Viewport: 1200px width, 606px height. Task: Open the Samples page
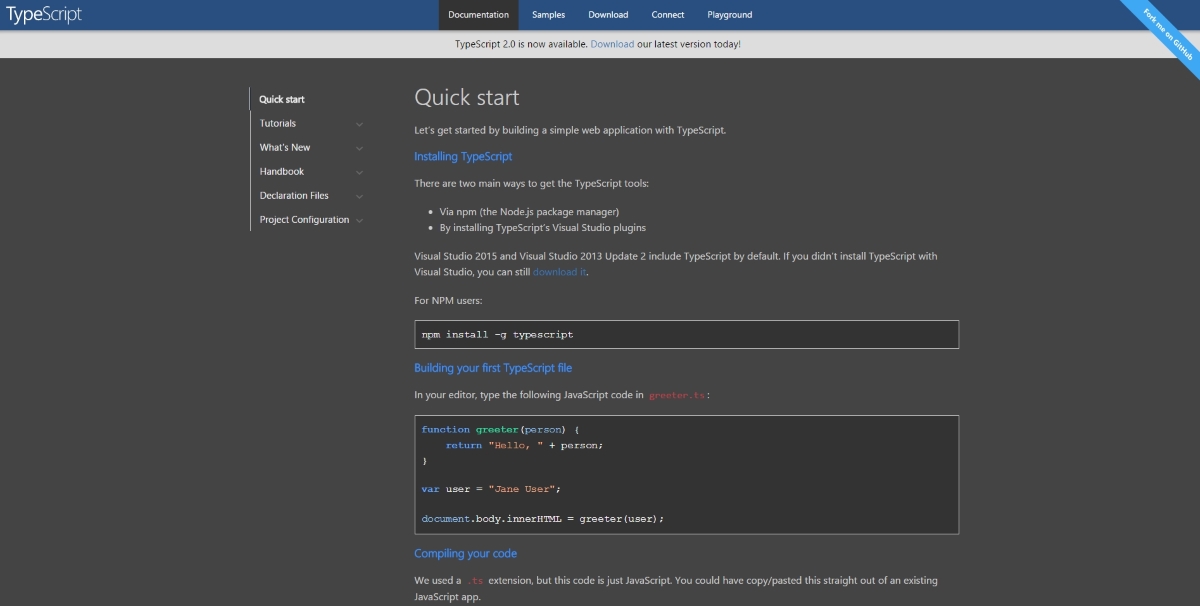coord(548,14)
